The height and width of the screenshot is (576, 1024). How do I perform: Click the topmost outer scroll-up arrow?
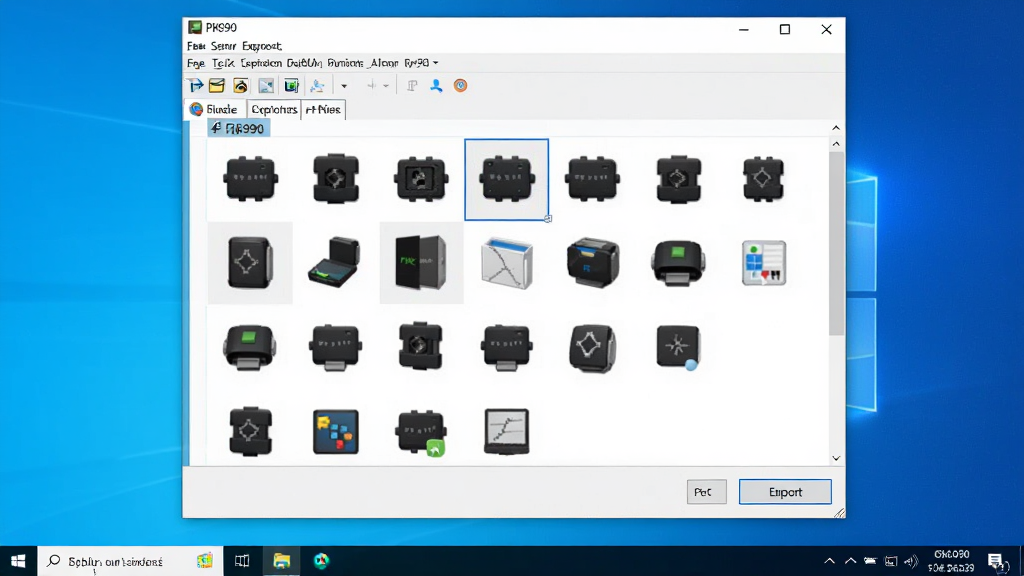(x=836, y=128)
